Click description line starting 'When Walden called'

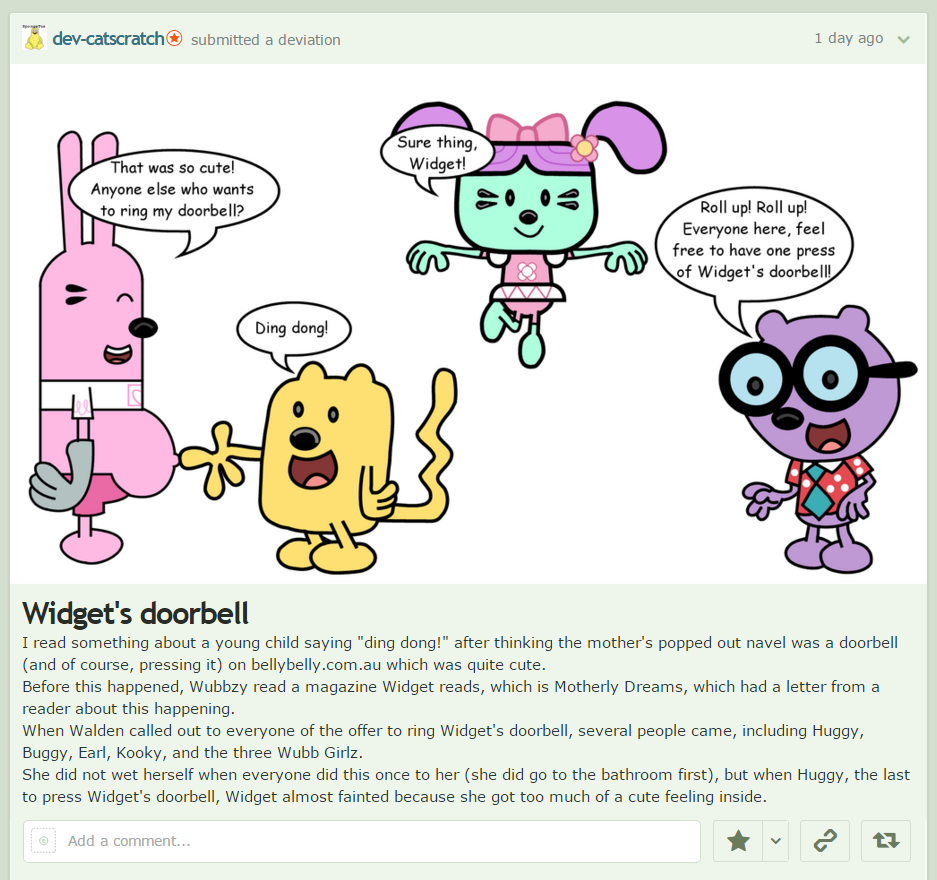(443, 731)
